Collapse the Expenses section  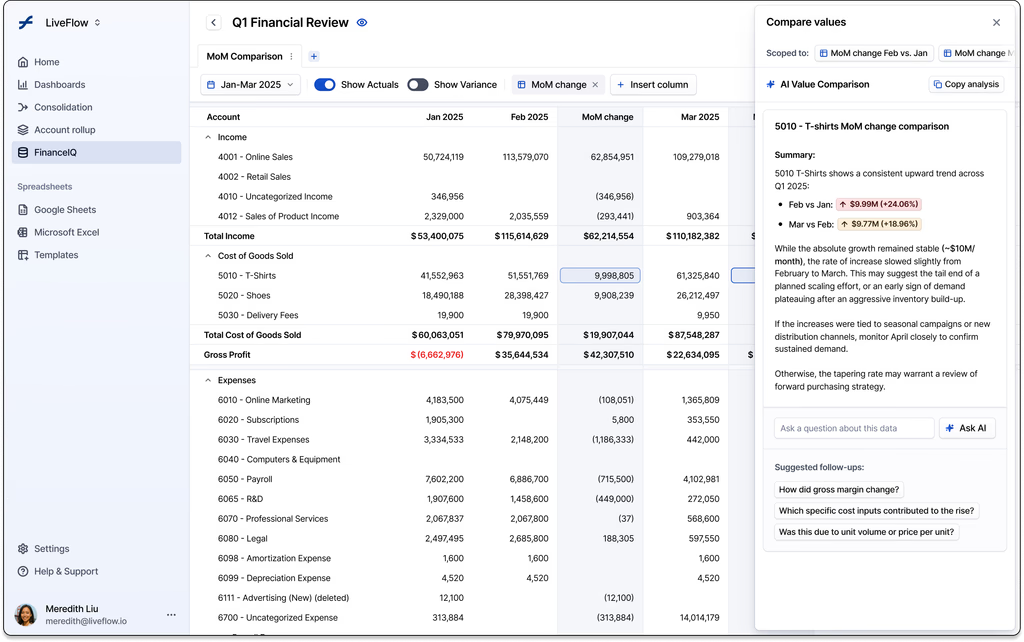pyautogui.click(x=208, y=380)
